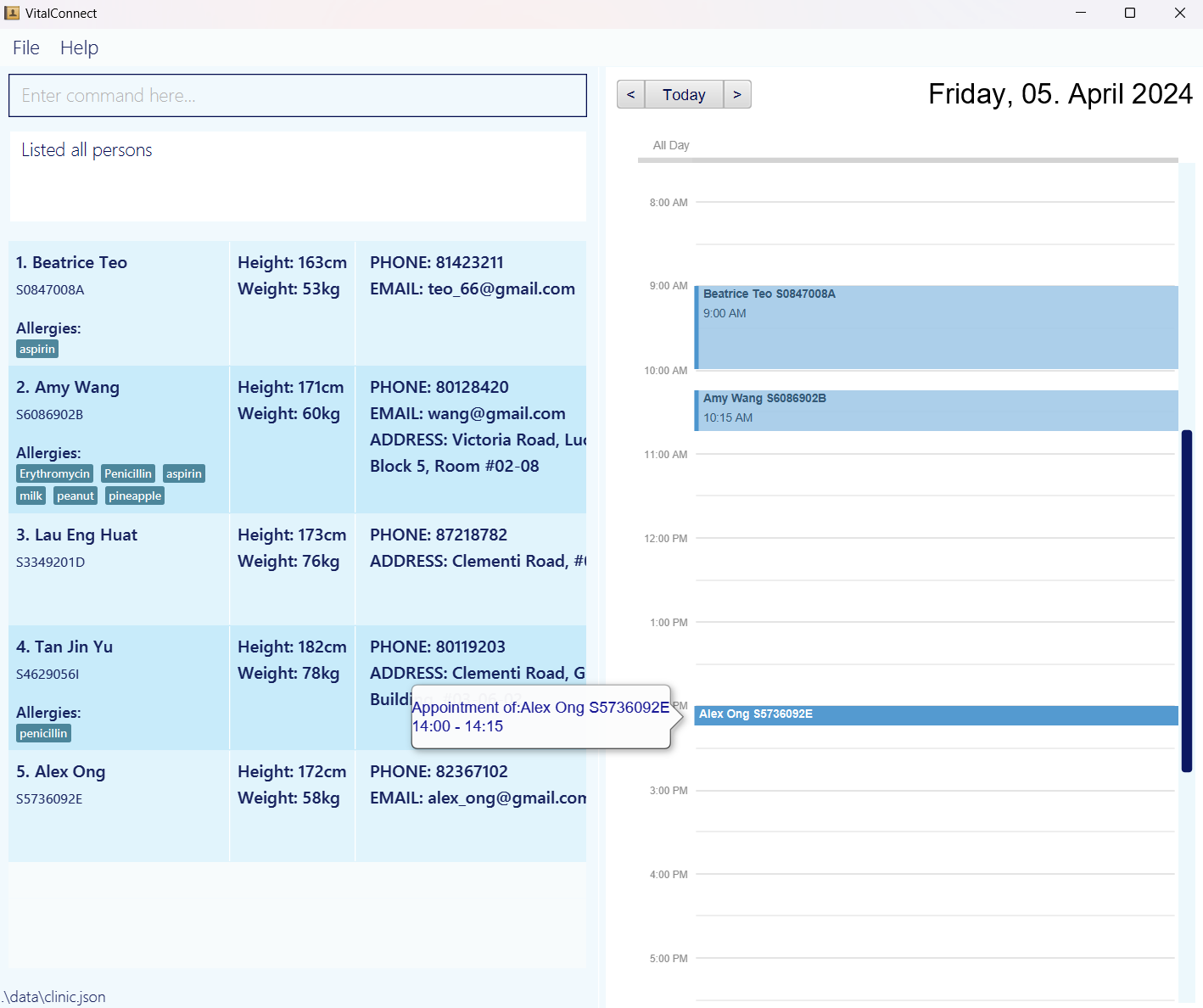This screenshot has width=1203, height=1008.
Task: Click the peanut allergy tag
Action: 76,496
